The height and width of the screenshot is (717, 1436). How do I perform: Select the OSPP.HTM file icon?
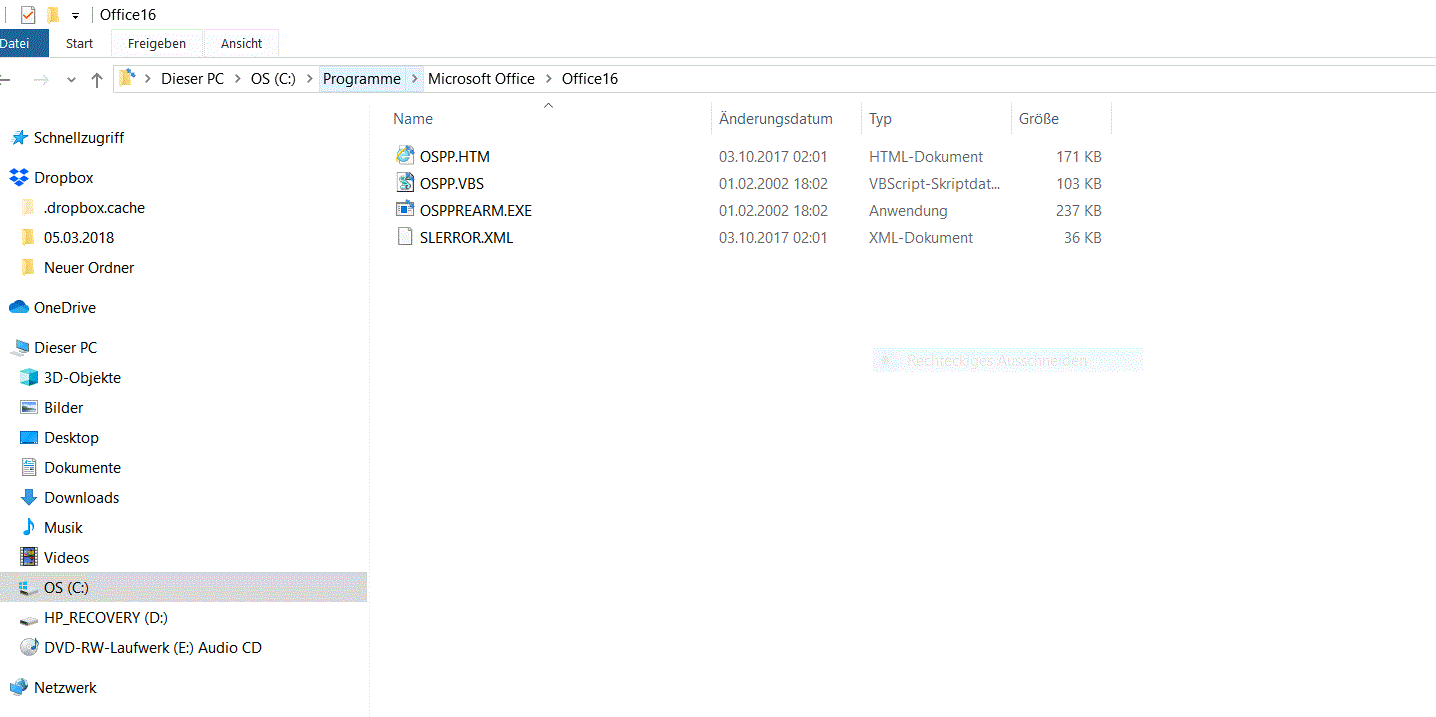(404, 156)
